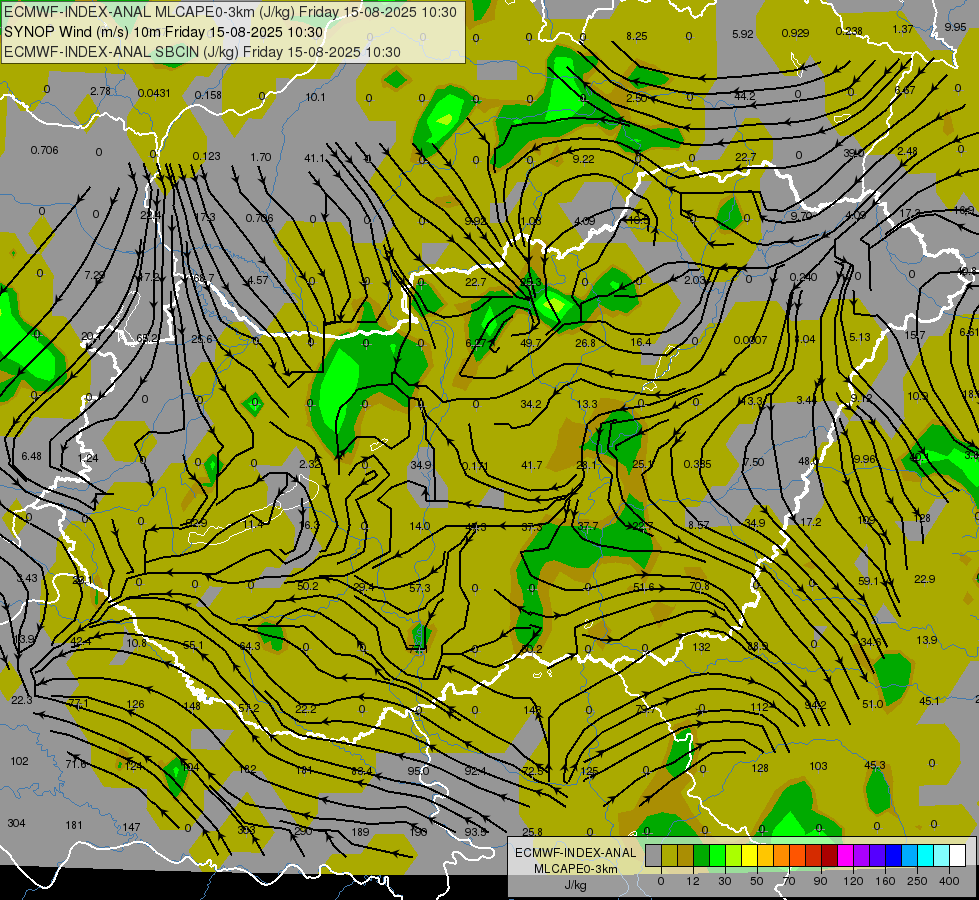Select the '160' legend scale label
Screen dimensions: 979x900
tap(885, 881)
